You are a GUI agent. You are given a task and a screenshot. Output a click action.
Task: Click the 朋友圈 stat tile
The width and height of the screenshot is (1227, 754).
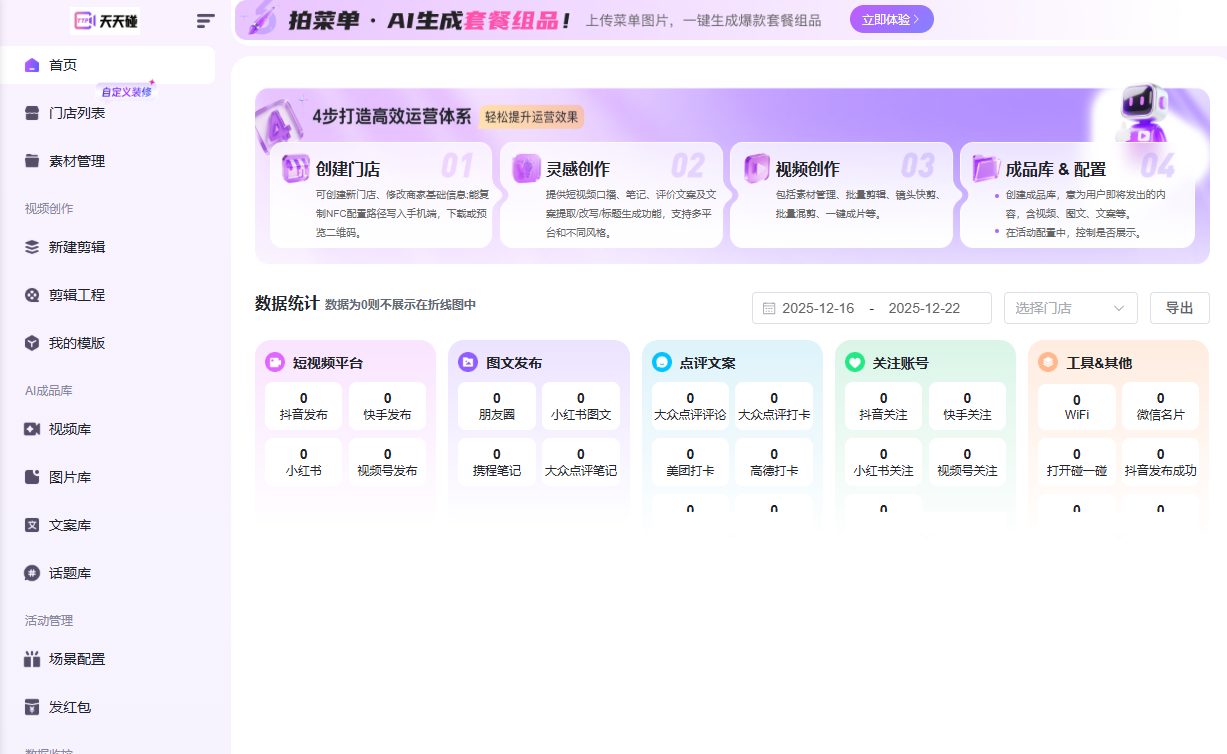(x=497, y=406)
